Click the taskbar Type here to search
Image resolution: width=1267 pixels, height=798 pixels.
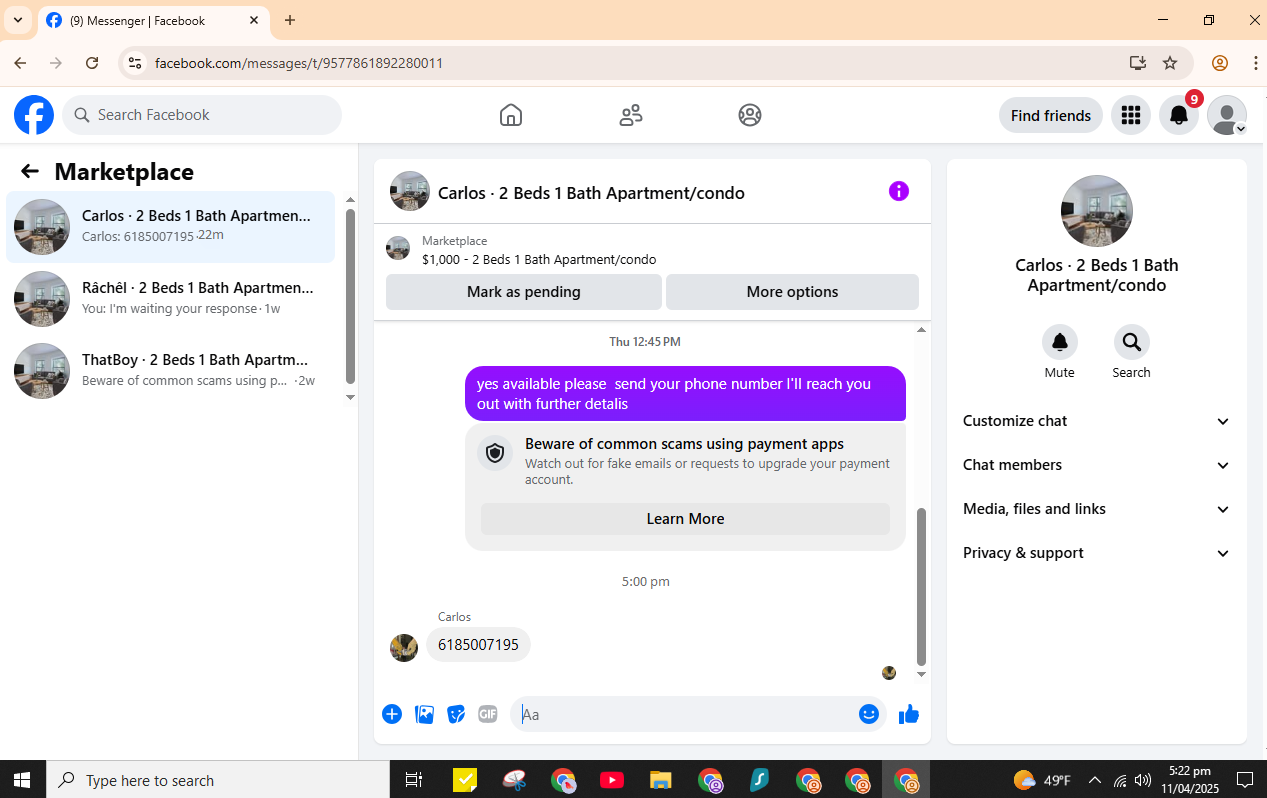point(216,780)
